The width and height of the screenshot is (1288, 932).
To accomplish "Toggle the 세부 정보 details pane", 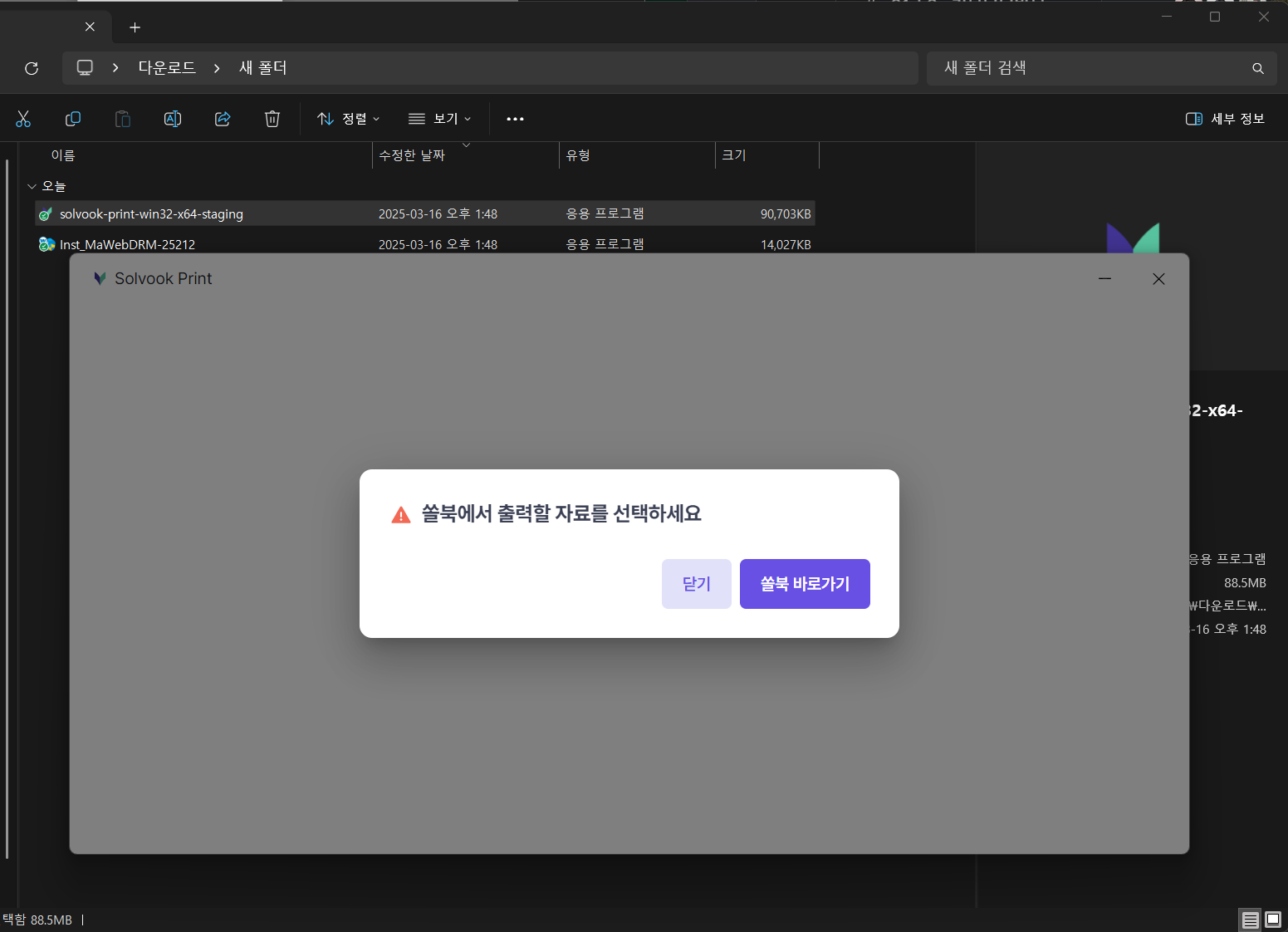I will click(x=1225, y=119).
